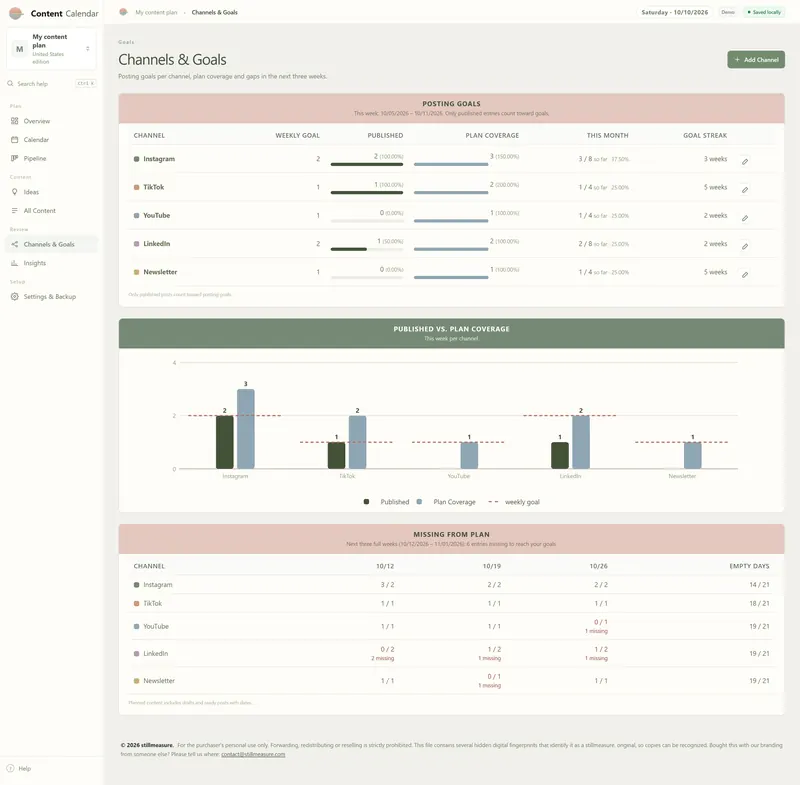Viewport: 800px width, 785px height.
Task: Click the Ideas lightbulb icon
Action: [x=14, y=192]
